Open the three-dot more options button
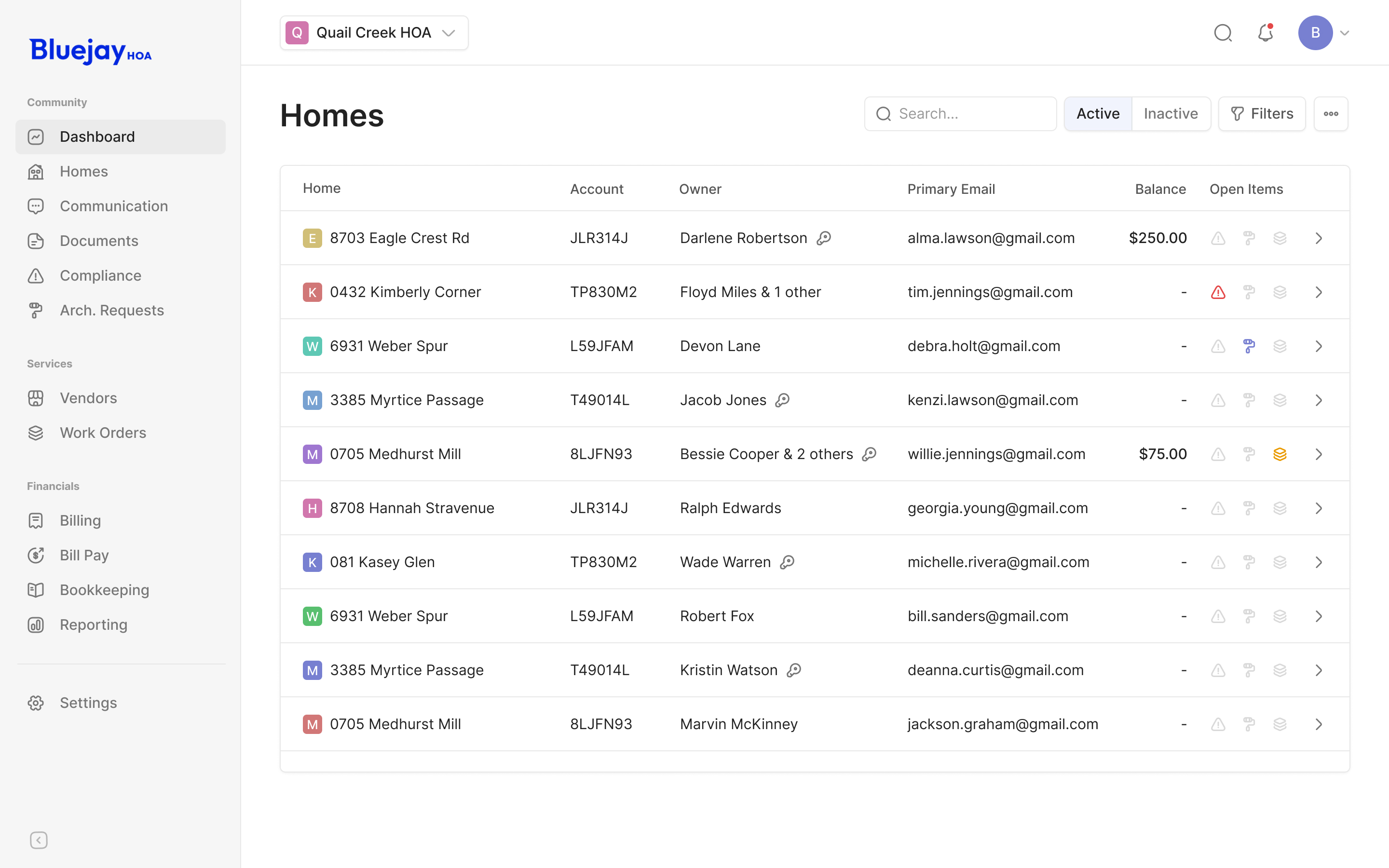Screen dimensions: 1389x868 click(x=1331, y=114)
